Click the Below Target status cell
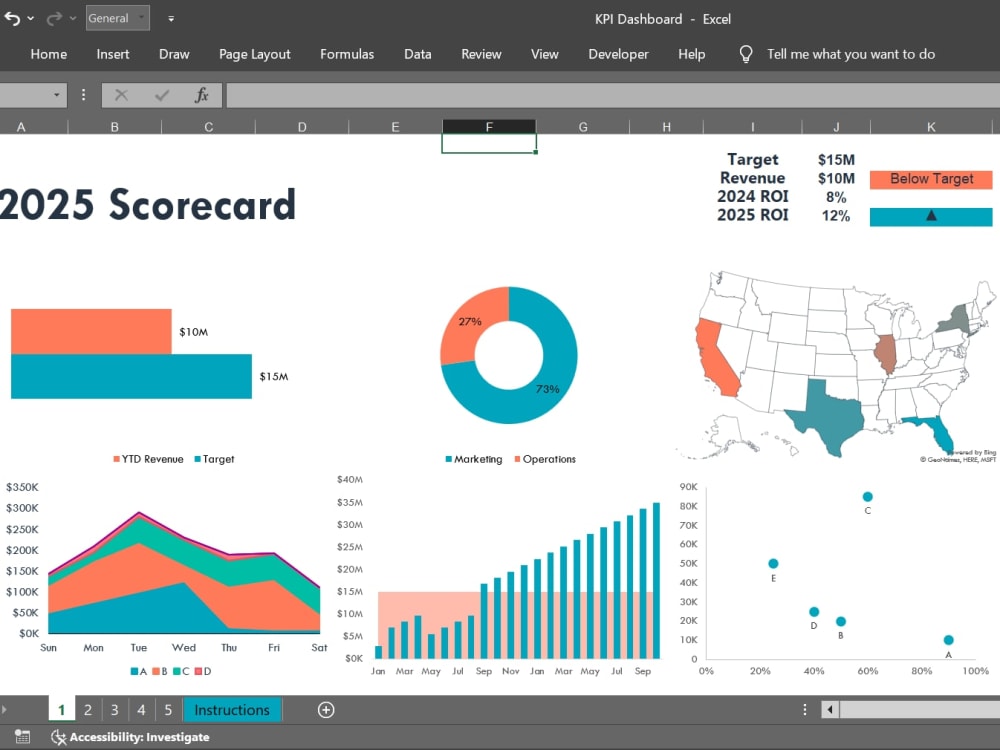 pyautogui.click(x=931, y=179)
